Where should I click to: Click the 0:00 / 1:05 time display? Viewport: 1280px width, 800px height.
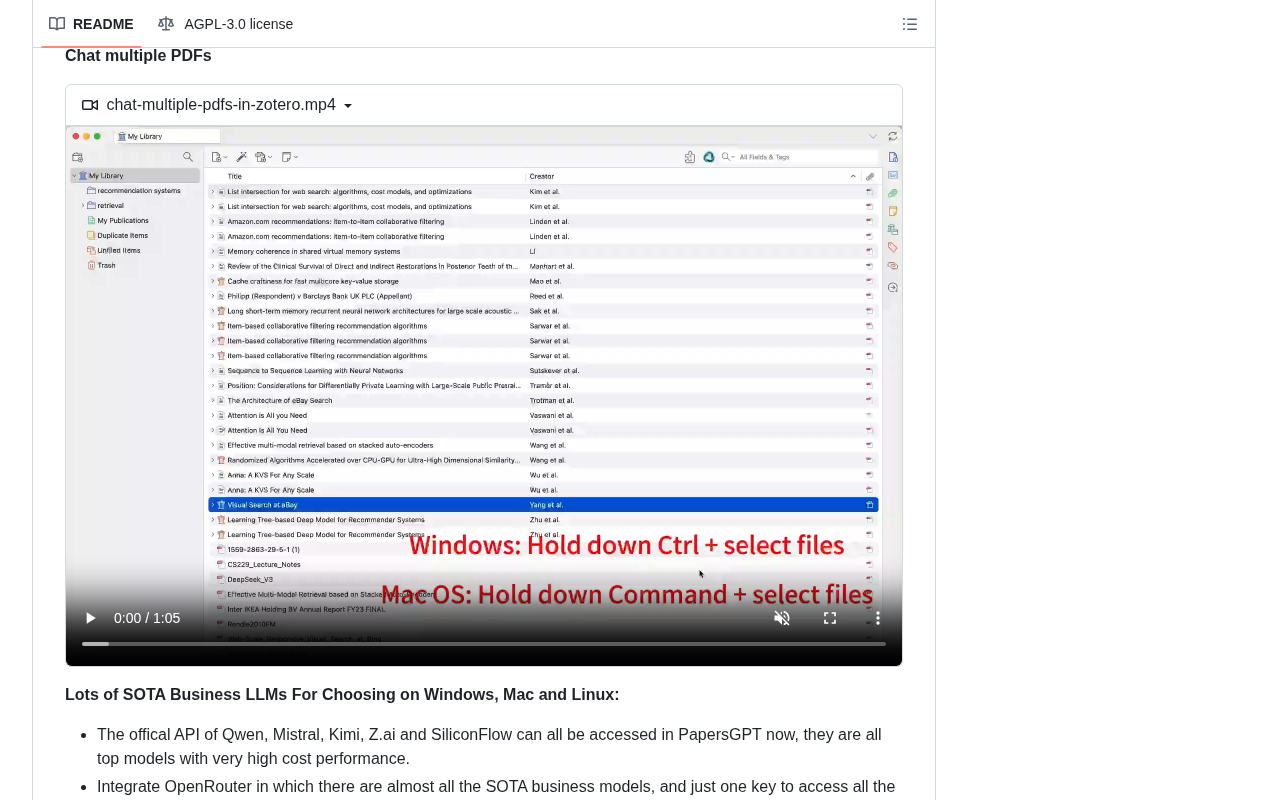[x=147, y=618]
